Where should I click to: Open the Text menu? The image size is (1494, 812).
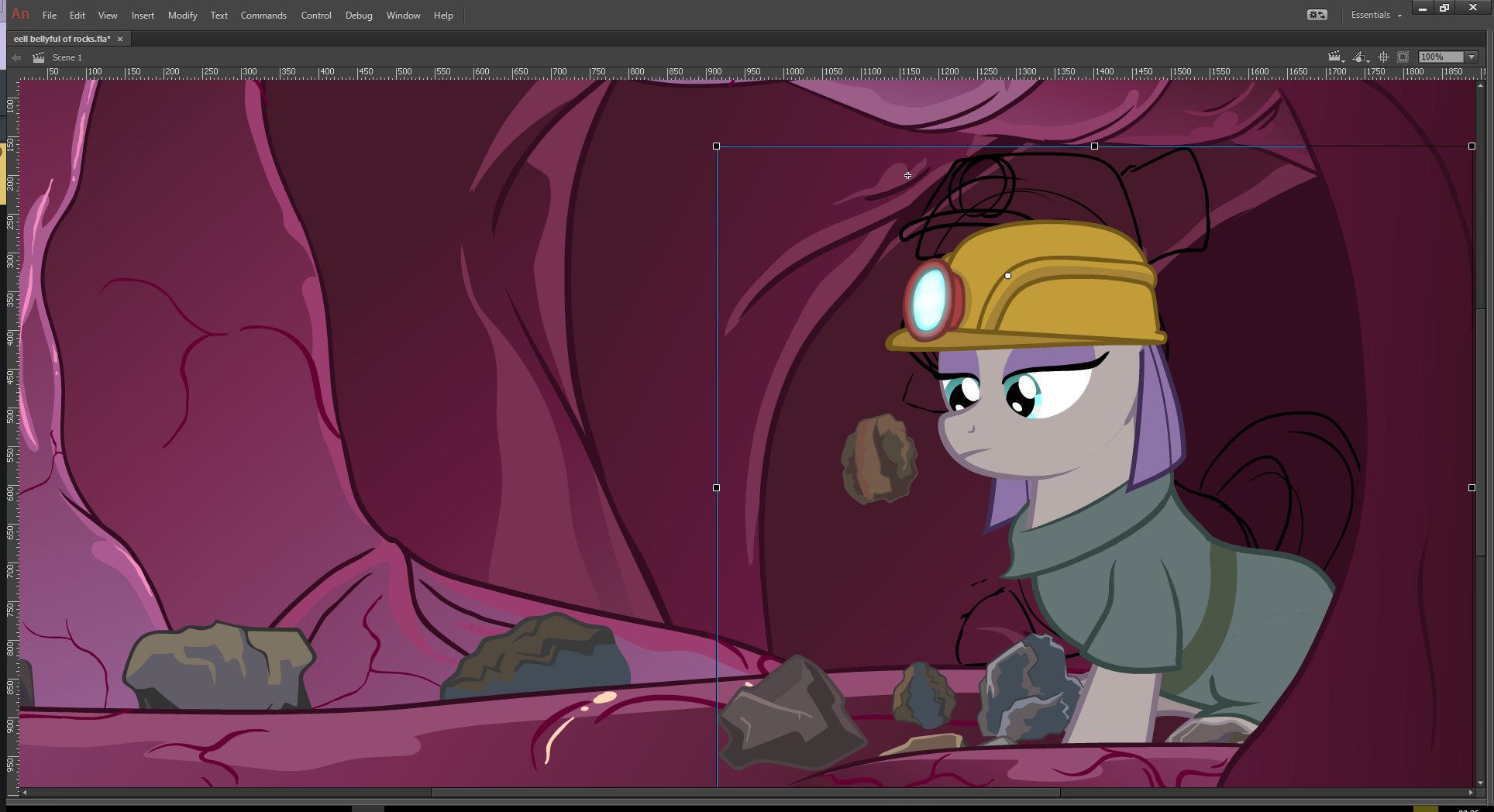coord(219,15)
